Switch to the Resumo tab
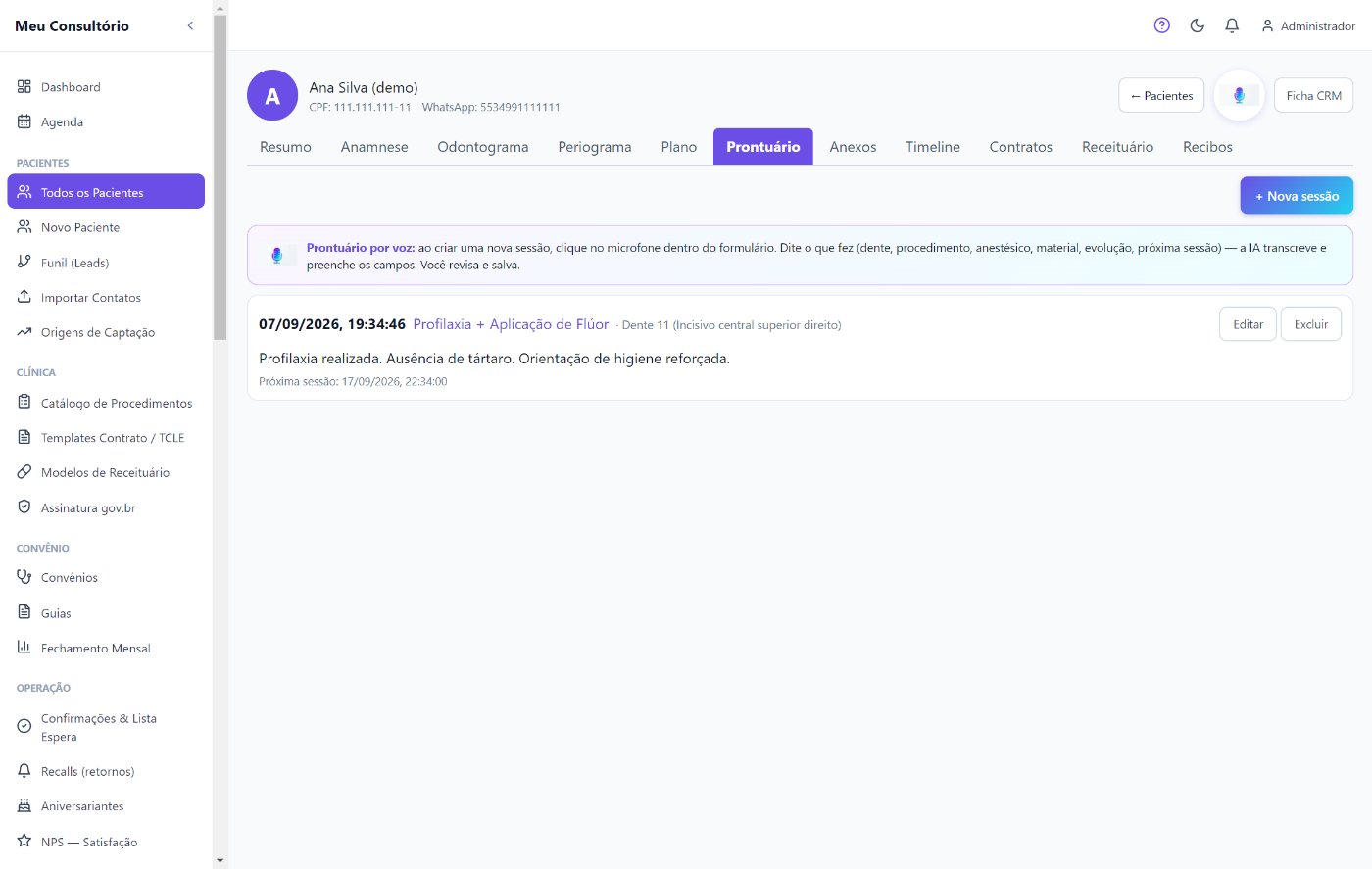 pos(285,147)
